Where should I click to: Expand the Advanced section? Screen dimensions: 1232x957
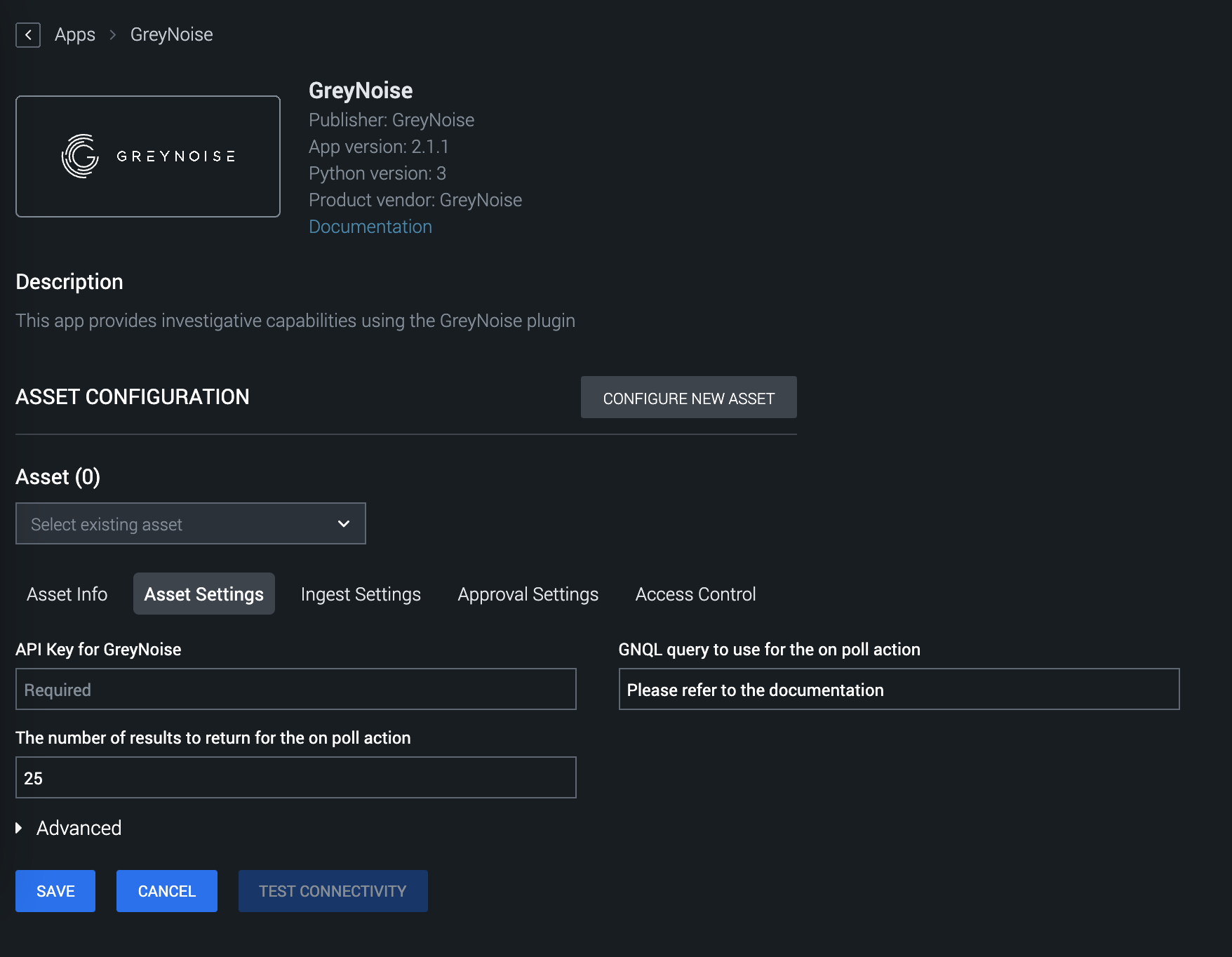tap(69, 828)
